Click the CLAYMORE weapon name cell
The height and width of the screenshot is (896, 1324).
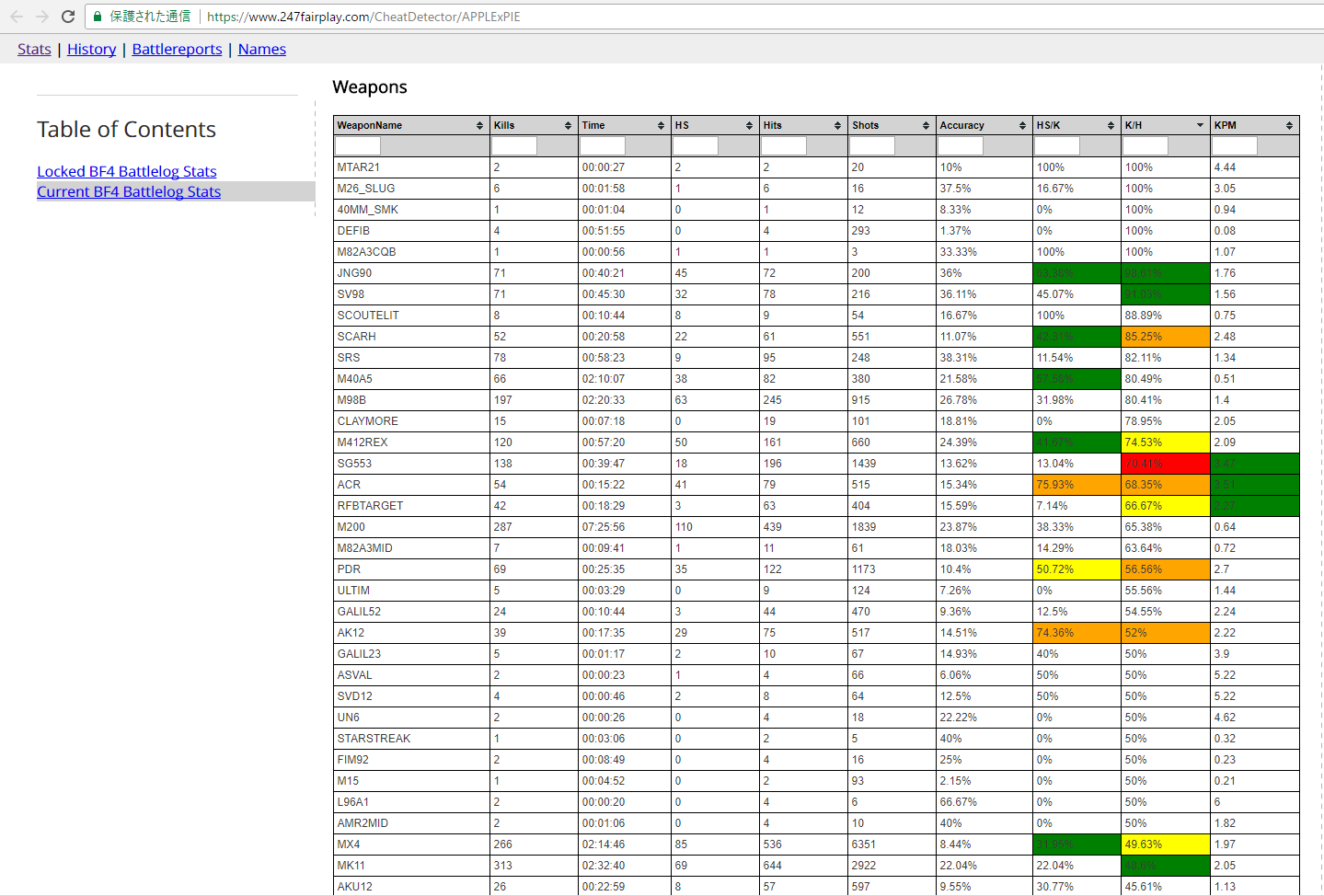point(410,421)
